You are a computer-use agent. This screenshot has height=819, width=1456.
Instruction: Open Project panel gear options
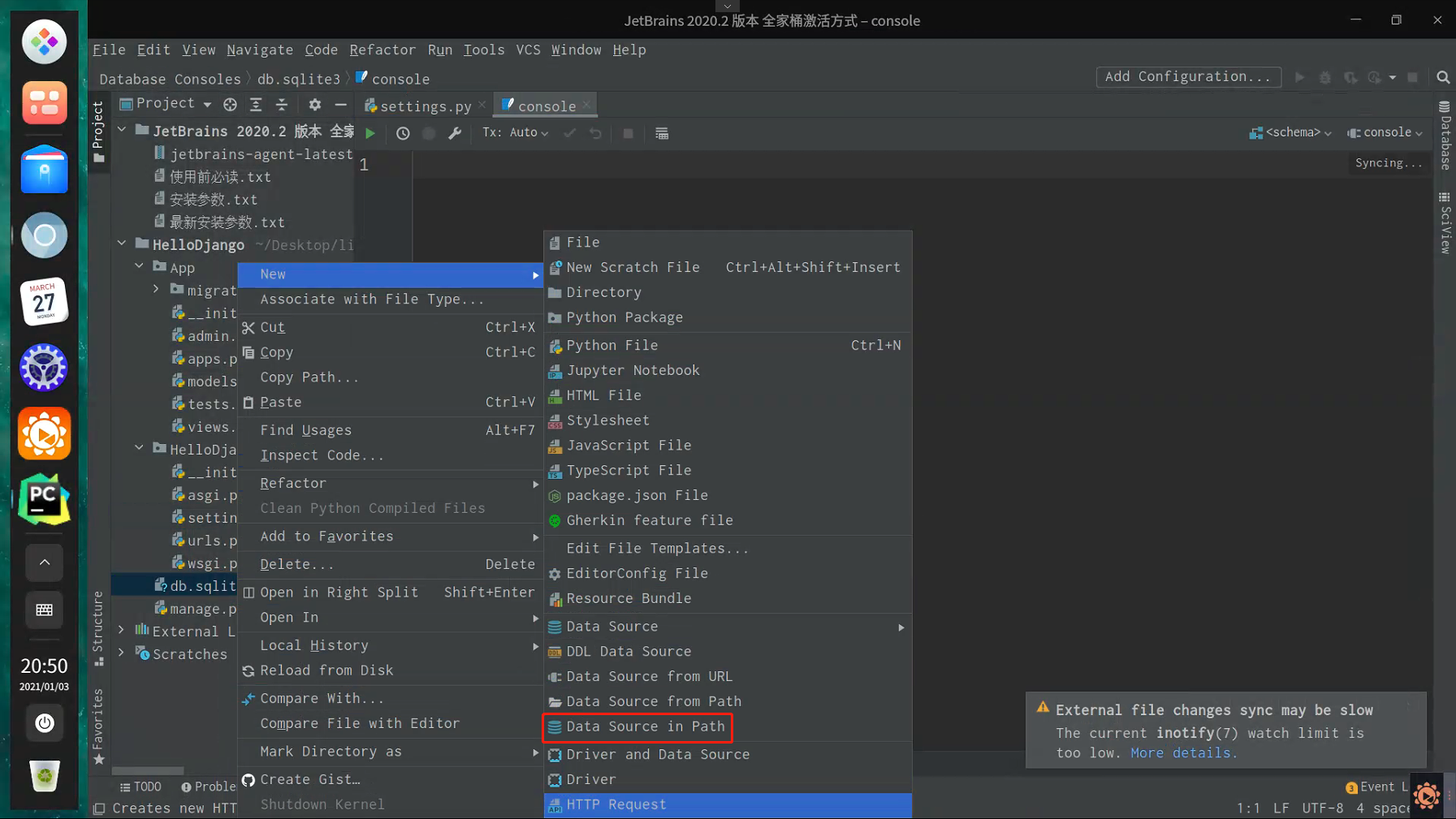315,105
